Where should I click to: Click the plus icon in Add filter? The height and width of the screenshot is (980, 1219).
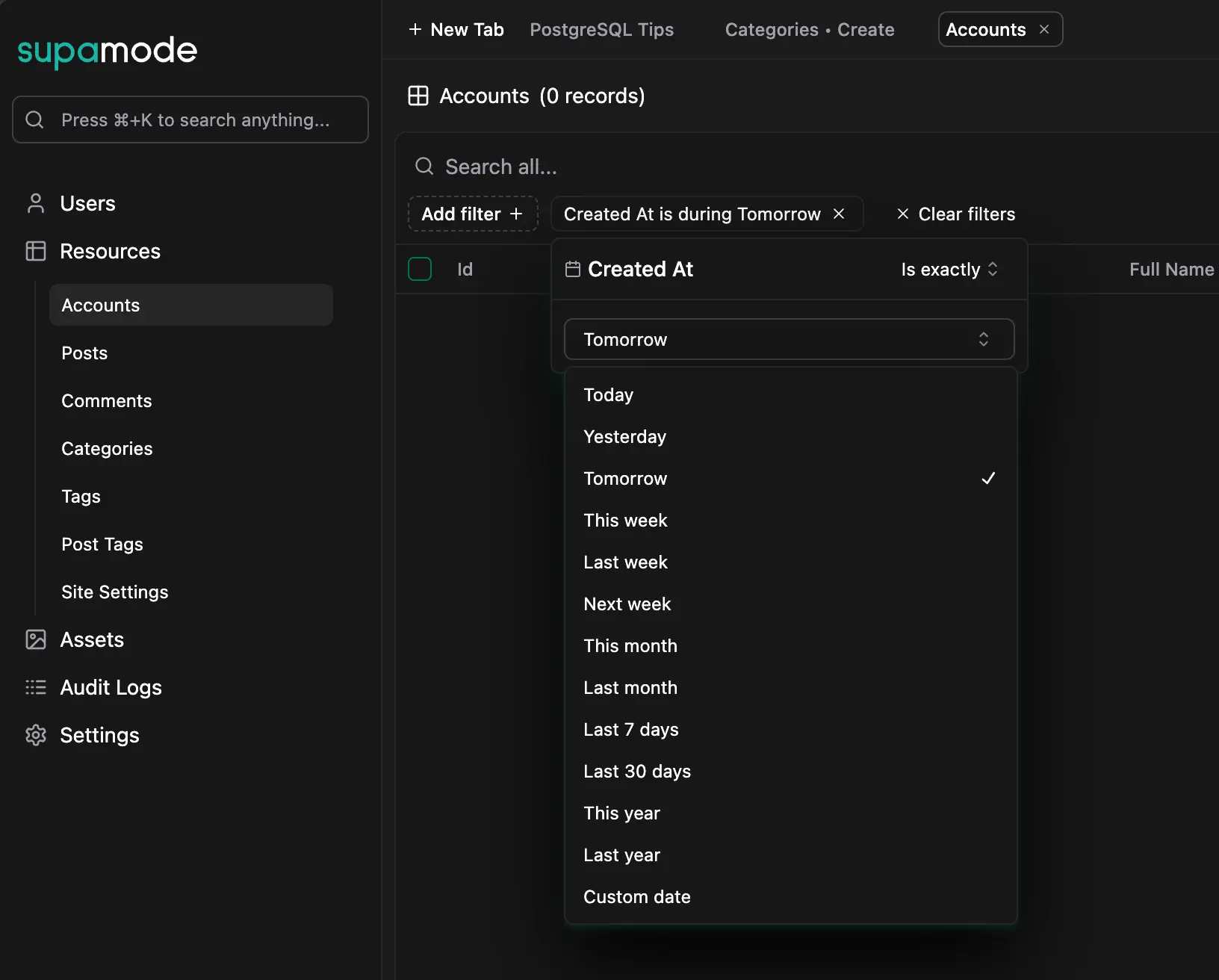(515, 214)
